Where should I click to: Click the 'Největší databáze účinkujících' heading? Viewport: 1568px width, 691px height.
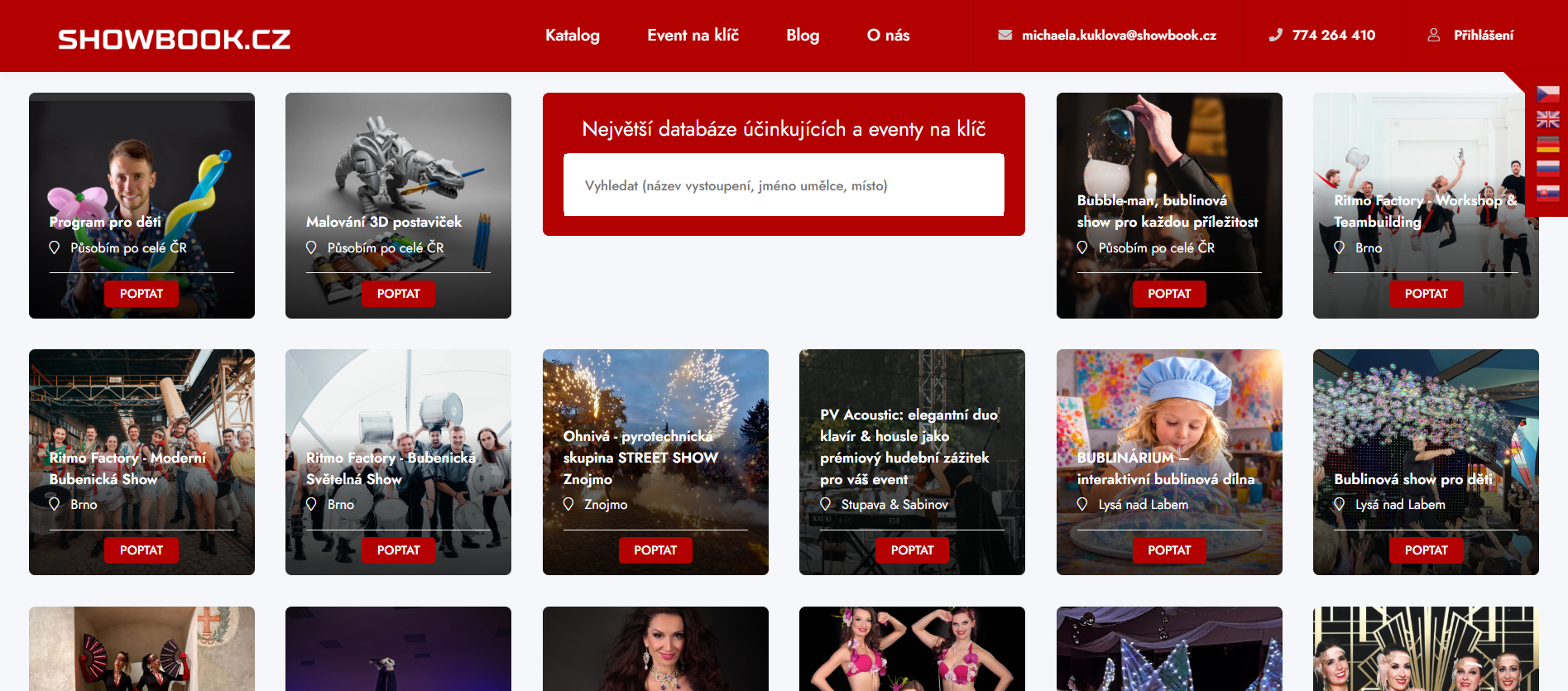[x=784, y=129]
